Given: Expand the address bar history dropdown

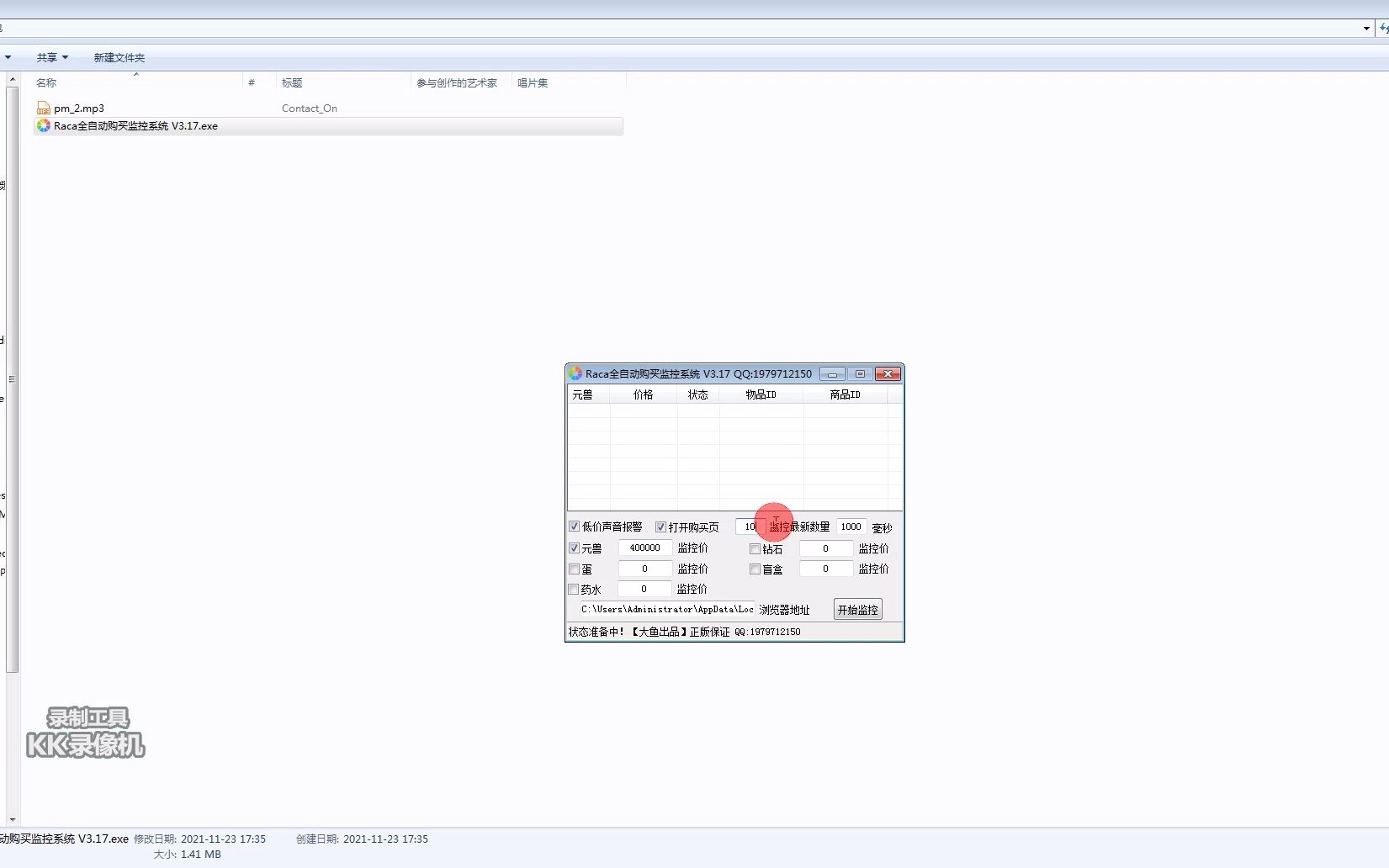Looking at the screenshot, I should [x=1366, y=29].
